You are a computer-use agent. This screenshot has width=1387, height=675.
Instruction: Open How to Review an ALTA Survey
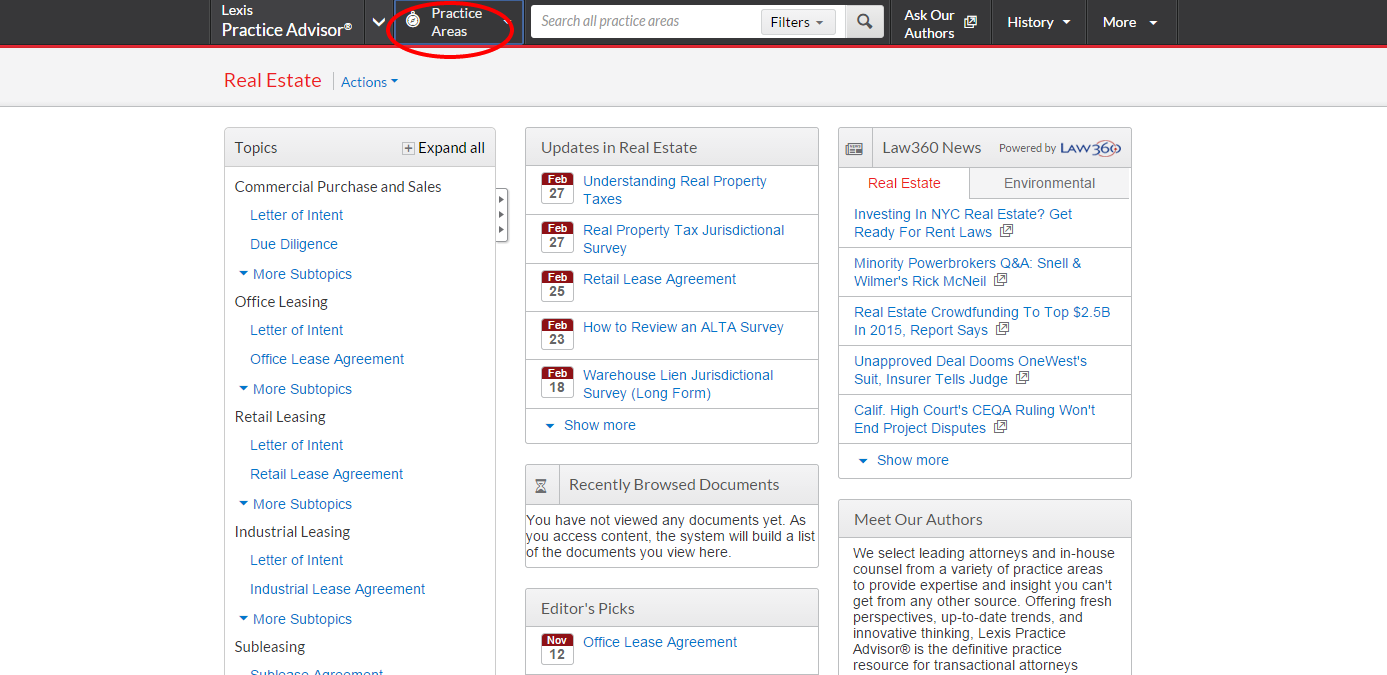(683, 327)
